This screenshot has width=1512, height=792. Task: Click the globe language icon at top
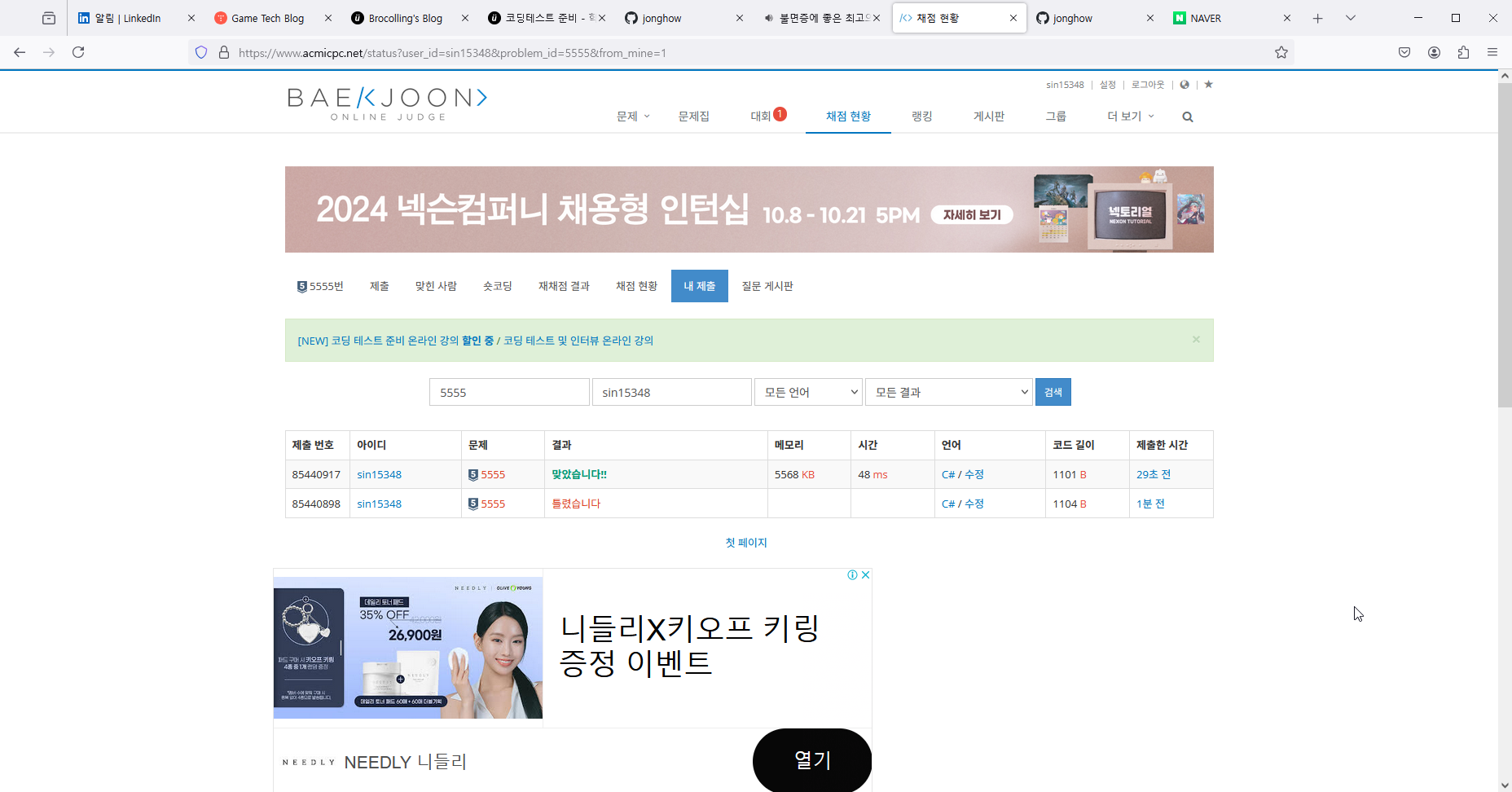point(1185,85)
